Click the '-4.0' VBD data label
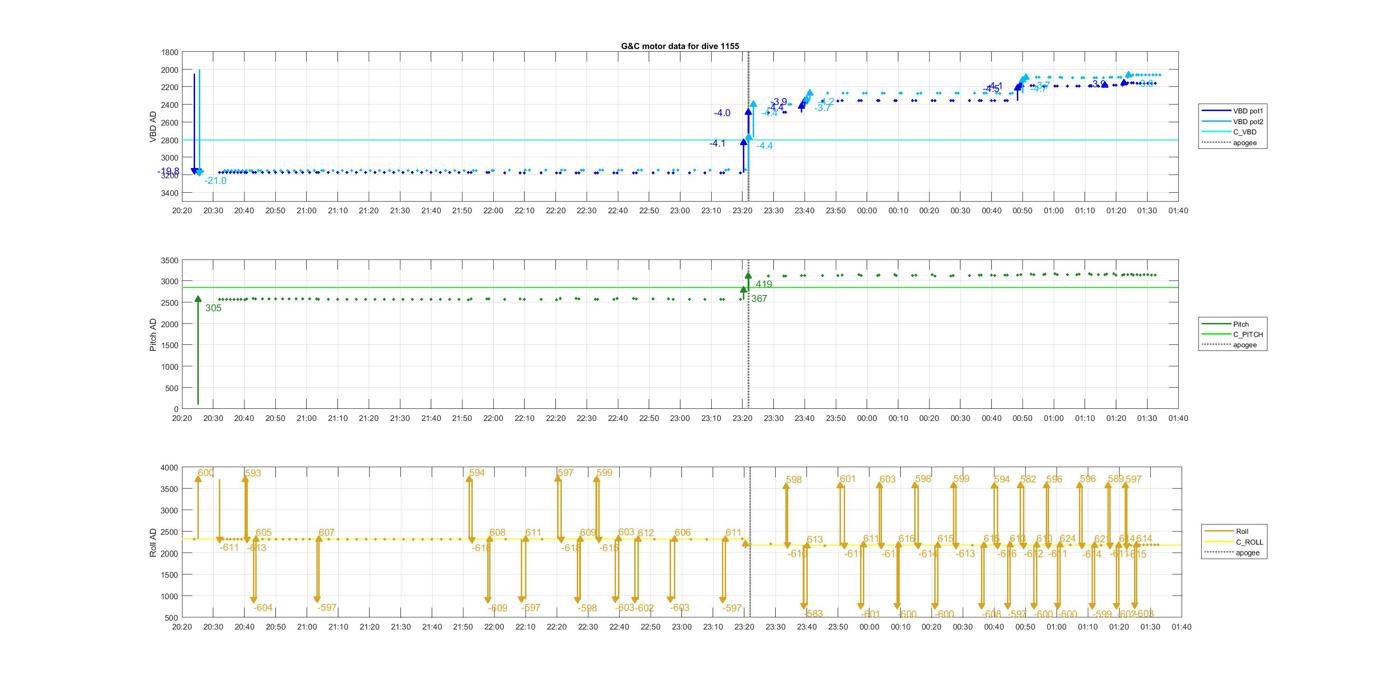1400x693 pixels. (722, 113)
